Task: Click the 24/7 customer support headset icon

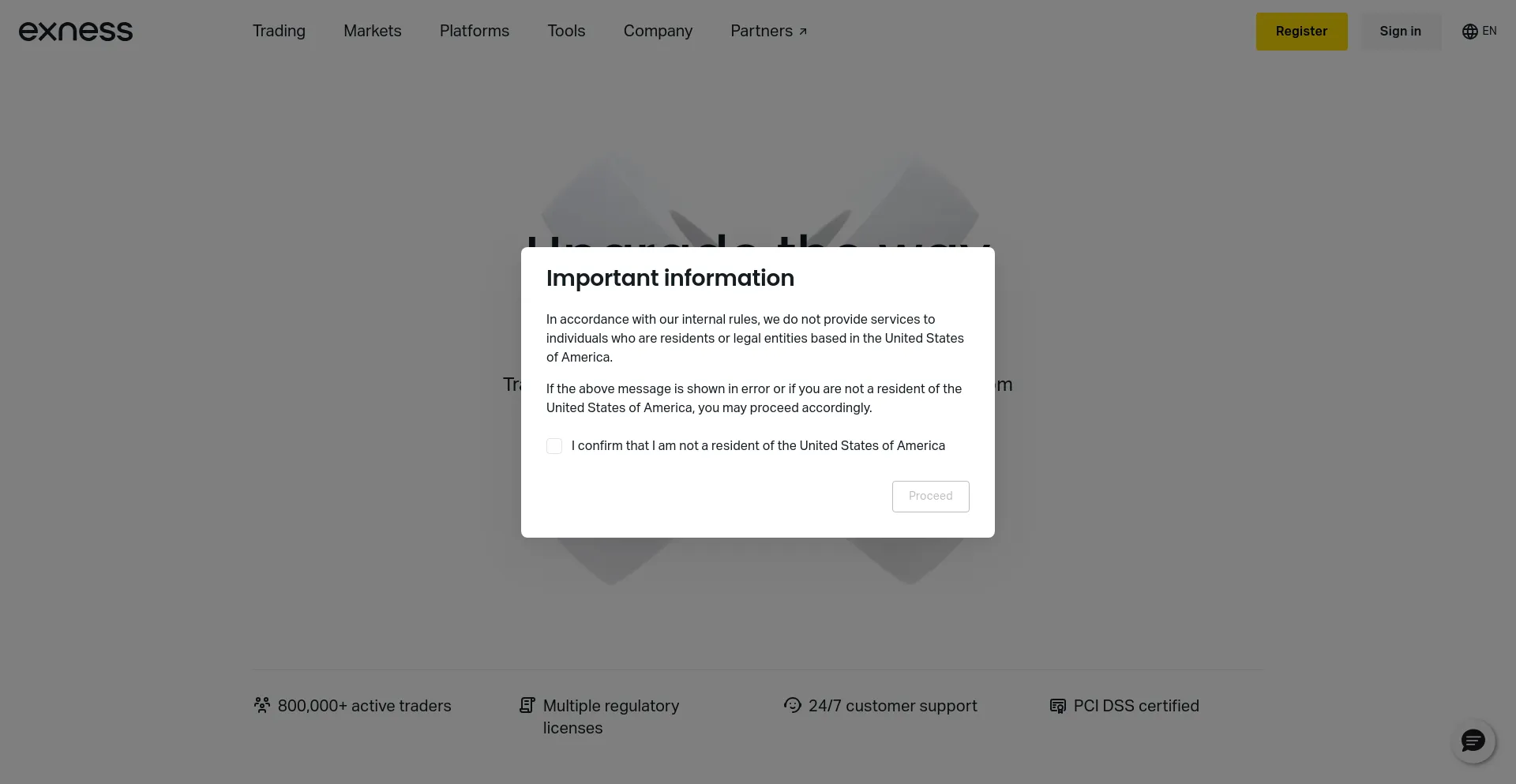Action: [x=792, y=705]
